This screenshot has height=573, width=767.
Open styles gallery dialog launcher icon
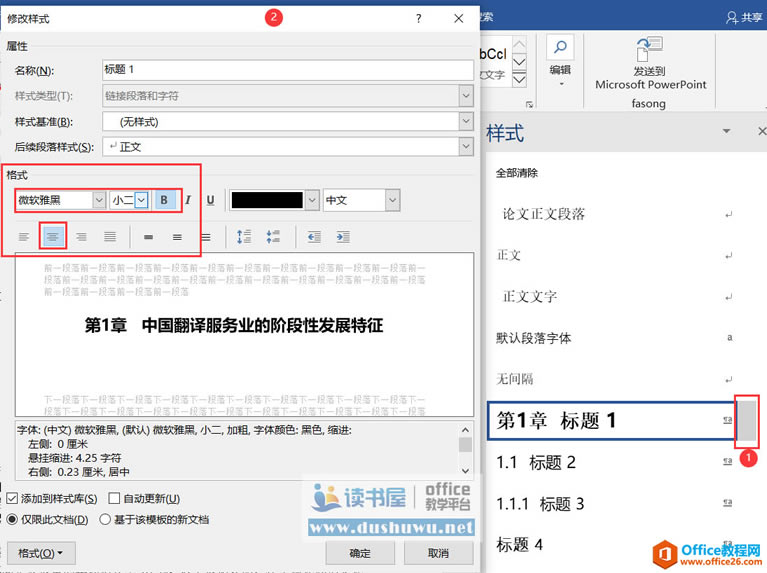(529, 104)
